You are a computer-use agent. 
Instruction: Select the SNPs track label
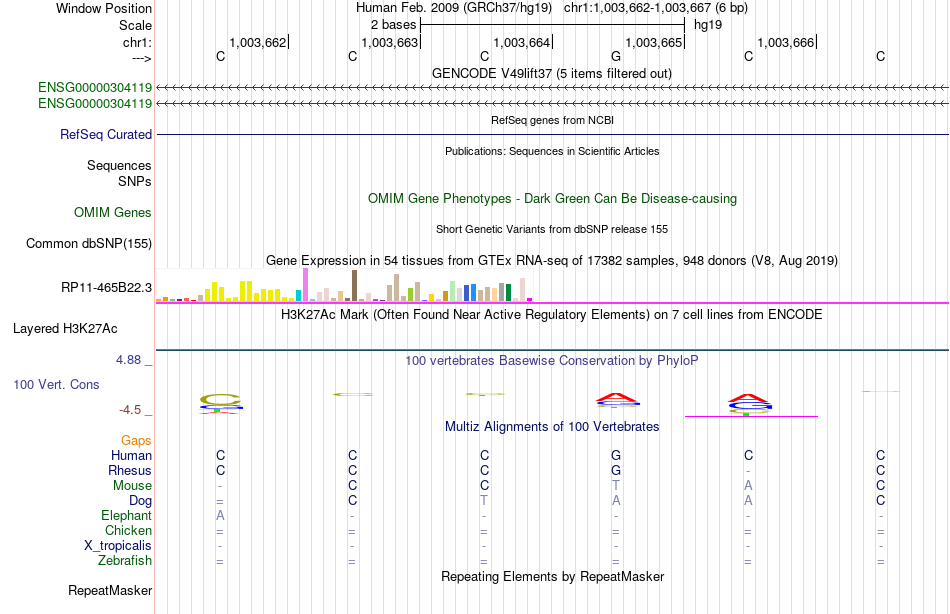tap(135, 181)
